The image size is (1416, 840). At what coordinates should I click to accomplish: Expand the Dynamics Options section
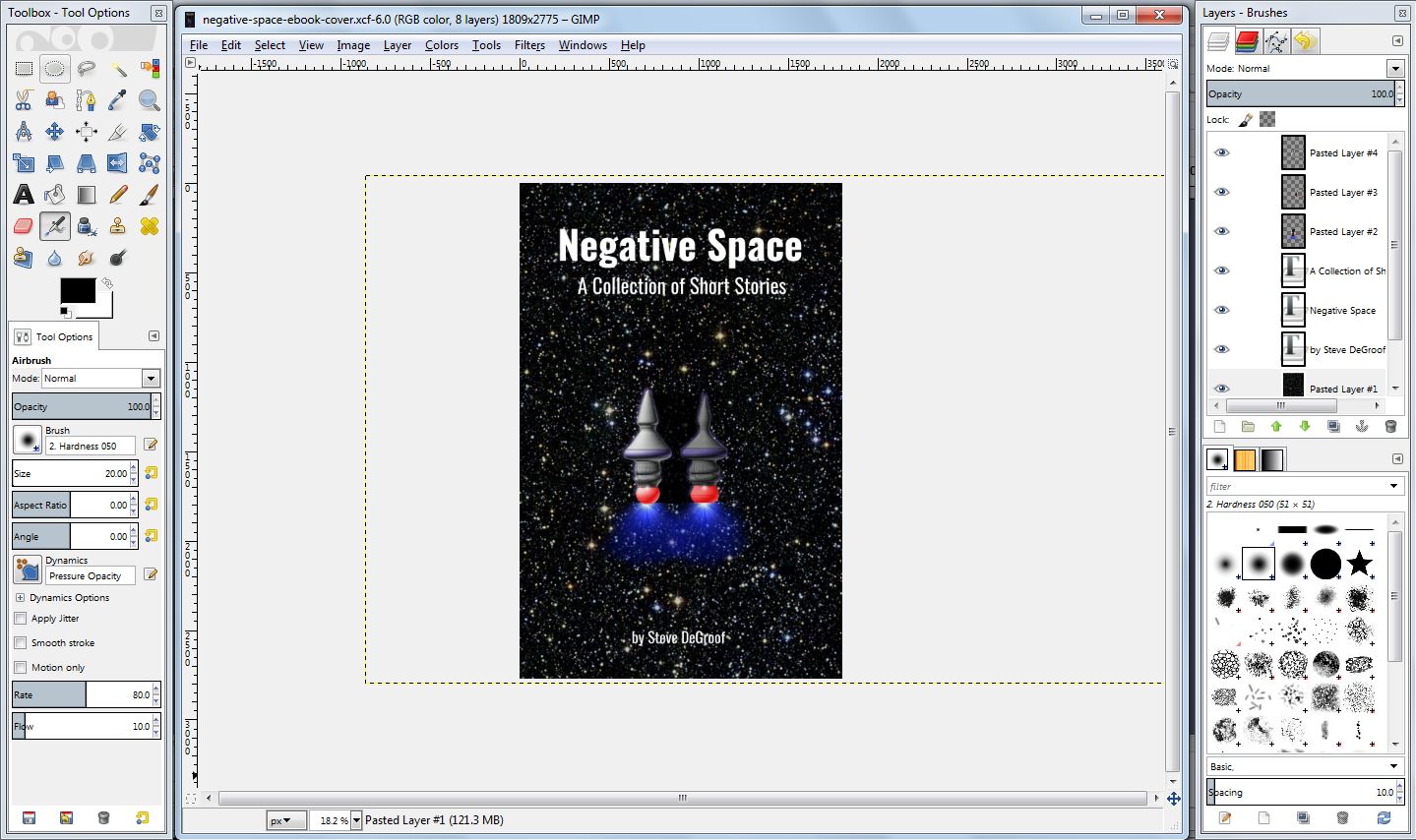click(x=20, y=598)
